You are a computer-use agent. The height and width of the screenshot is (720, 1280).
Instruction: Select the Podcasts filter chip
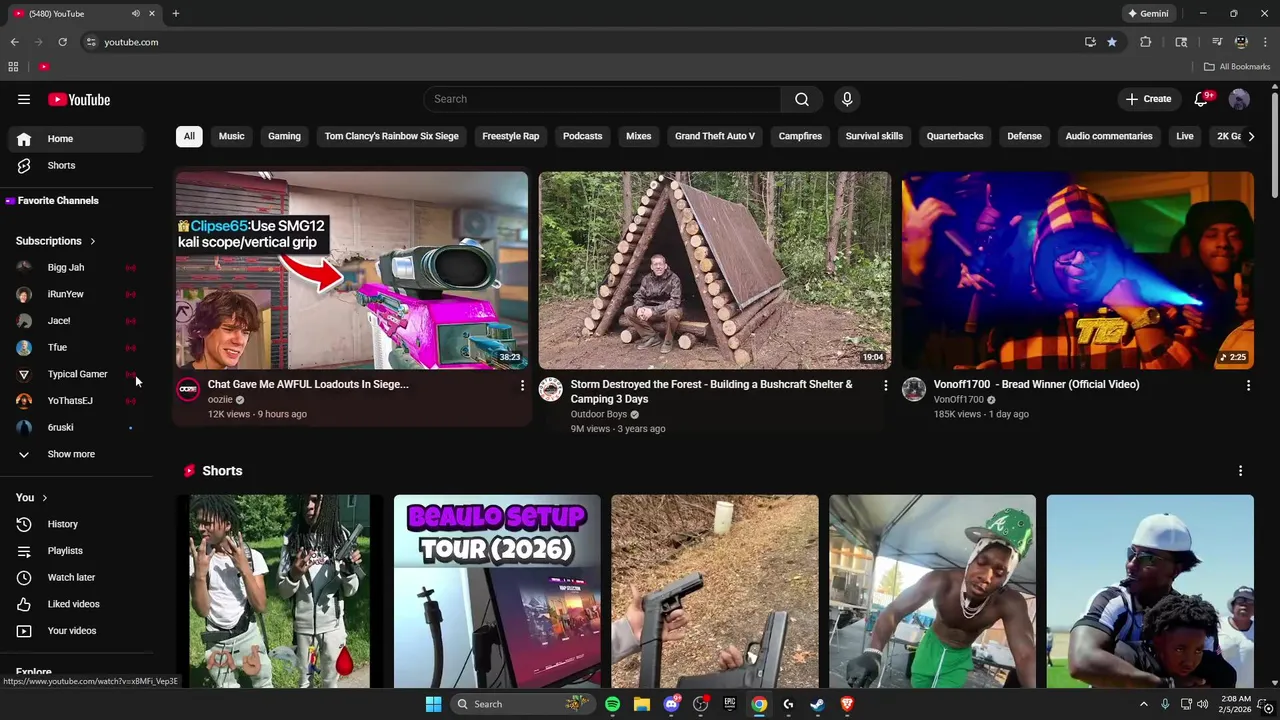click(582, 136)
